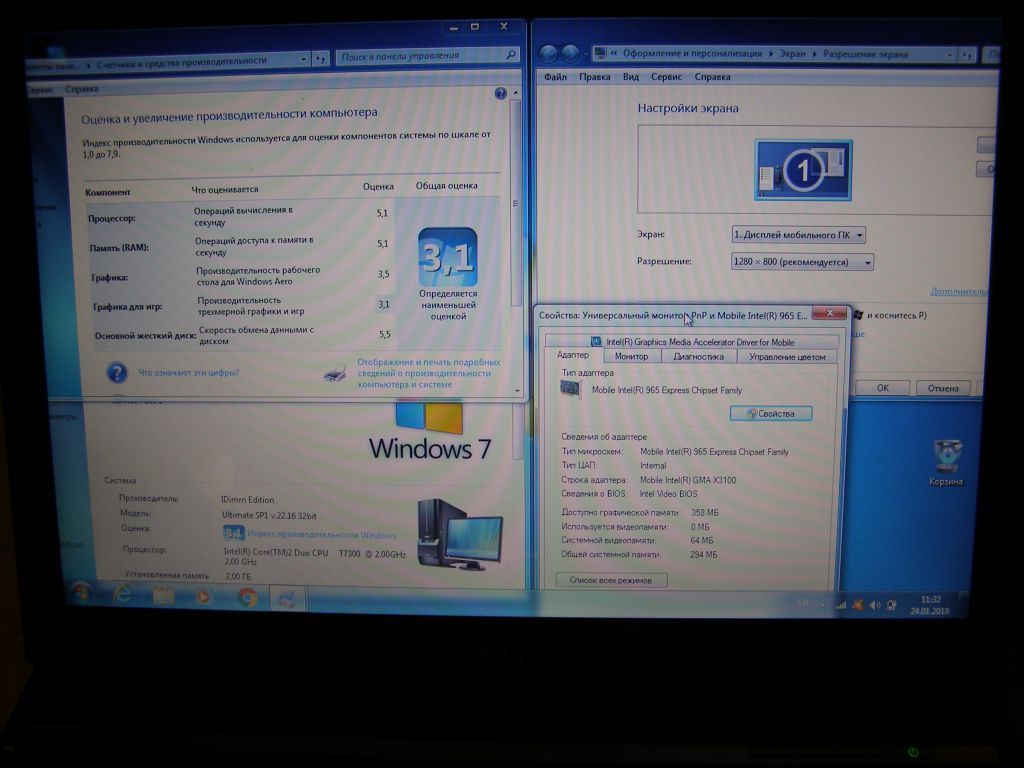This screenshot has width=1024, height=768.
Task: Open the Экран display dropdown
Action: (x=798, y=234)
